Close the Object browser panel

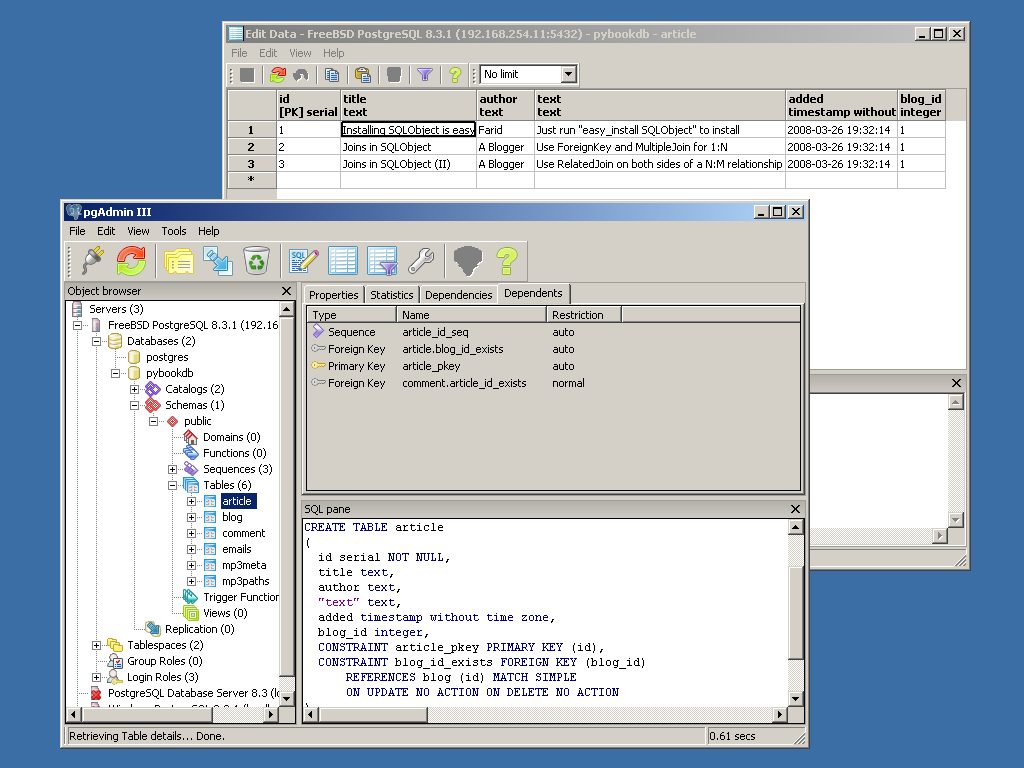pos(286,291)
